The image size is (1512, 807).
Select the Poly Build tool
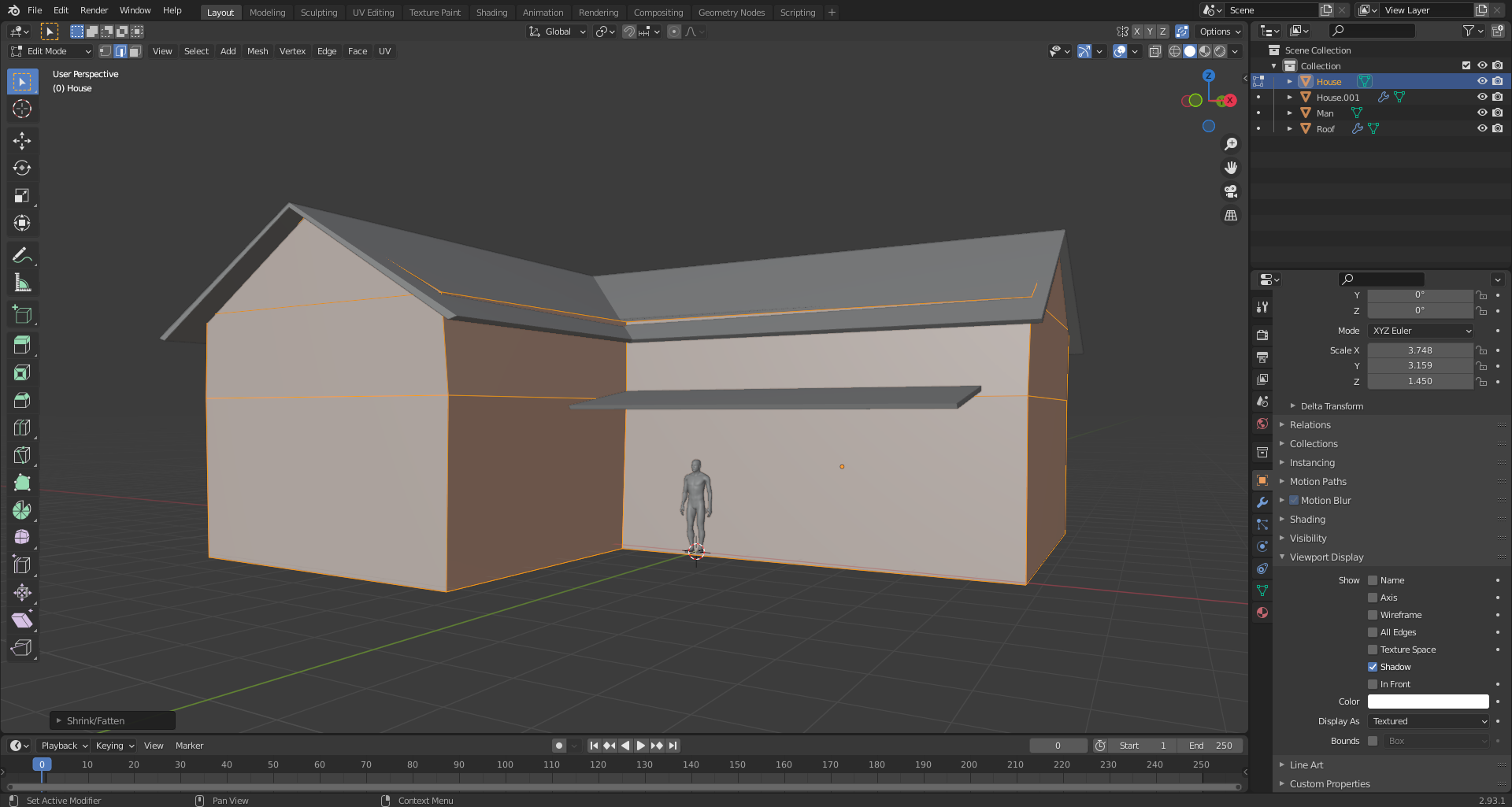(x=22, y=483)
